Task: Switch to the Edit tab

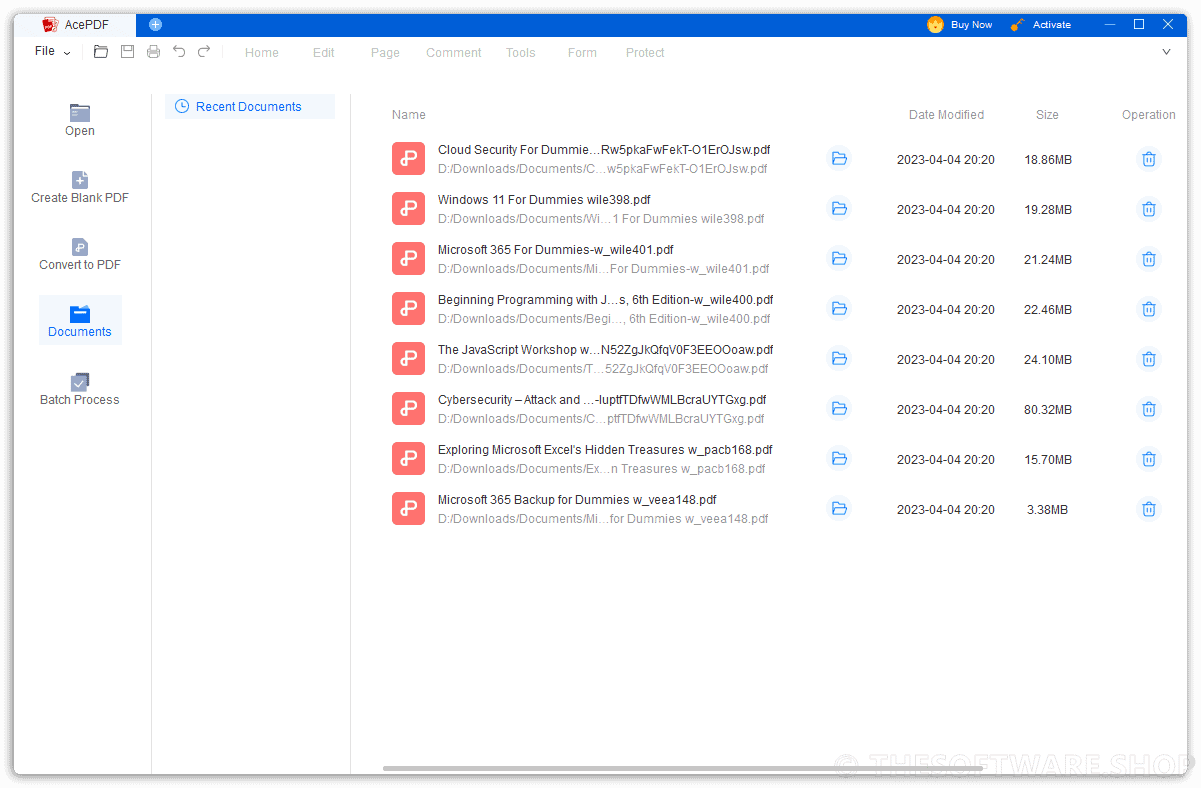Action: [324, 53]
